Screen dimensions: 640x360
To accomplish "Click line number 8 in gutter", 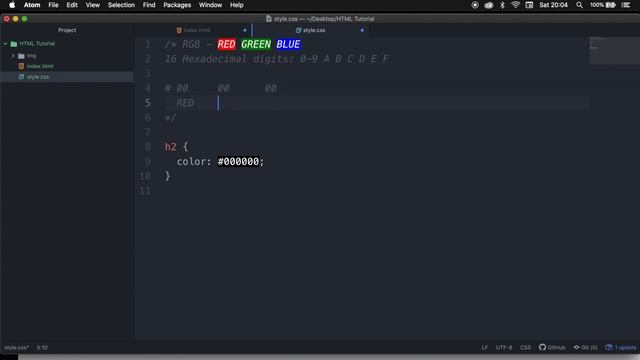I will (148, 147).
